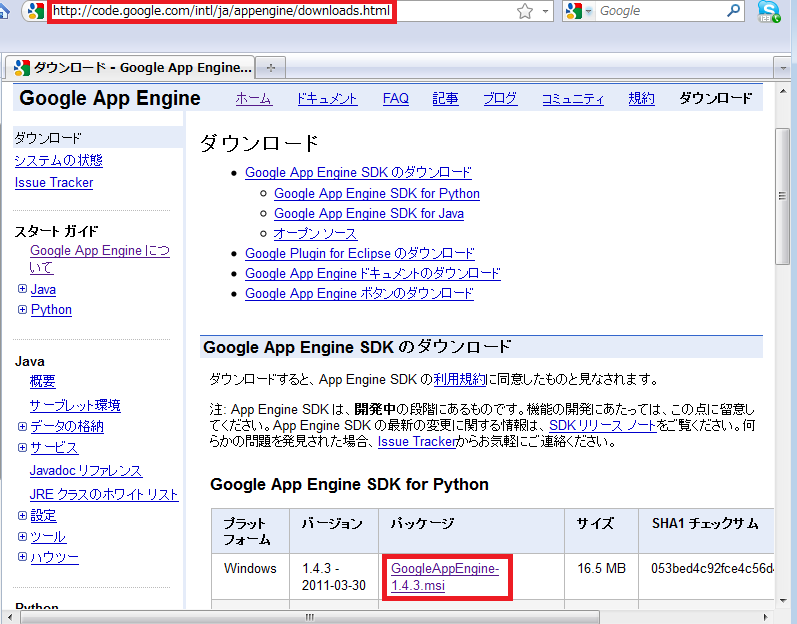Click the magnifier search icon
This screenshot has height=624, width=797.
(733, 10)
